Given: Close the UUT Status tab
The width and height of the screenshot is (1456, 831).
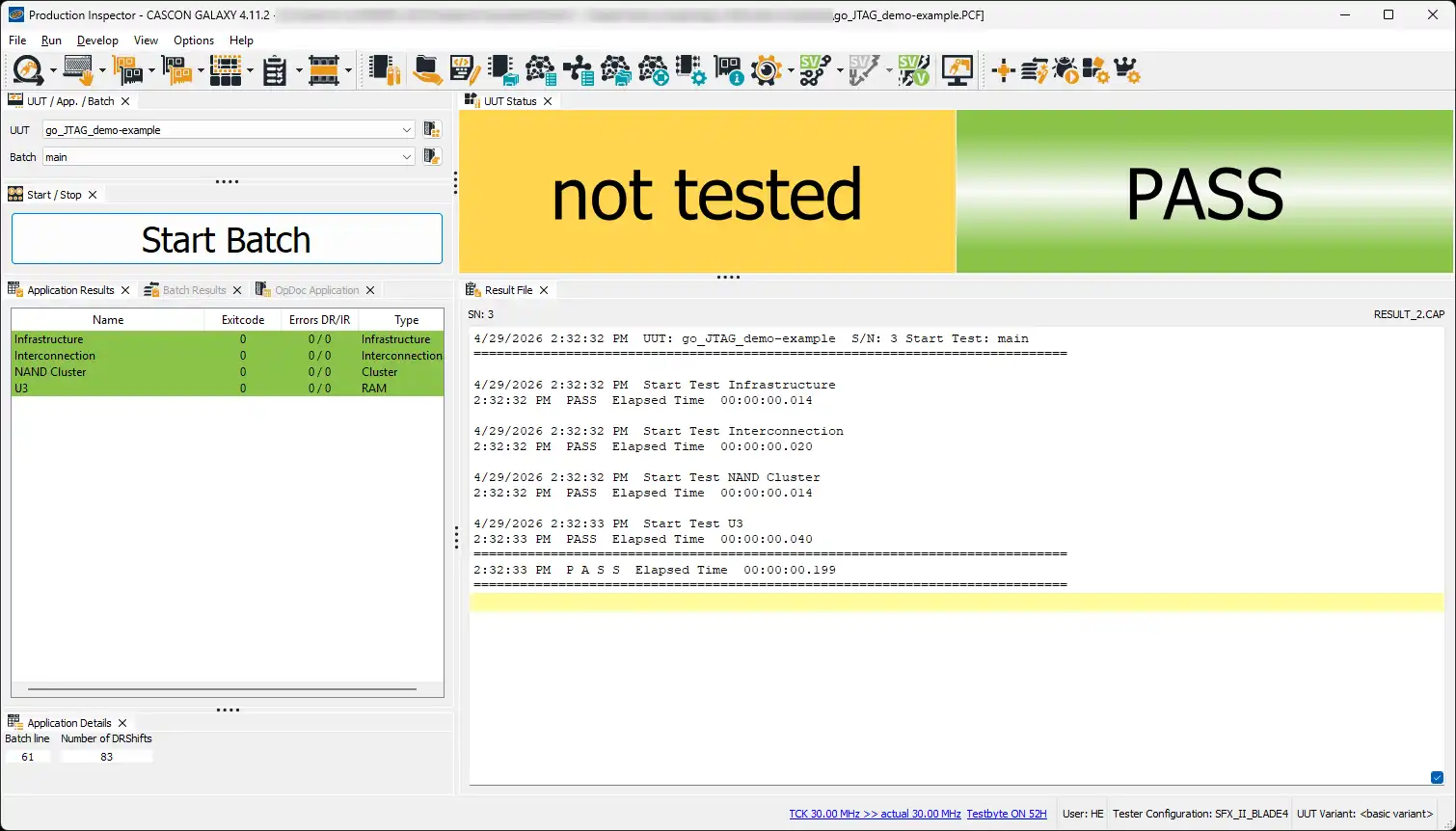Looking at the screenshot, I should pyautogui.click(x=548, y=101).
